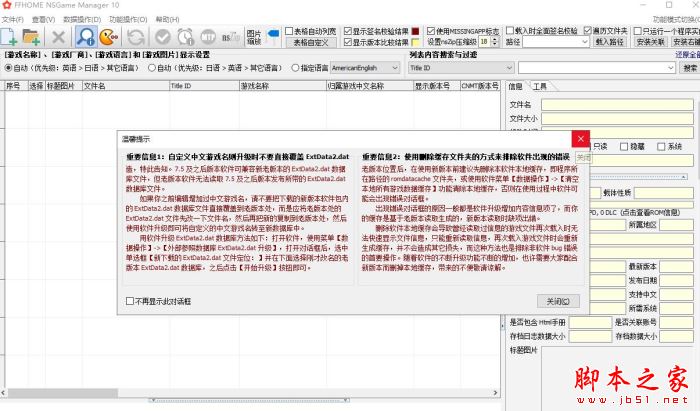Screen dimensions: 700x411
Task: Select auto priority Japanese first radio
Action: (x=152, y=68)
